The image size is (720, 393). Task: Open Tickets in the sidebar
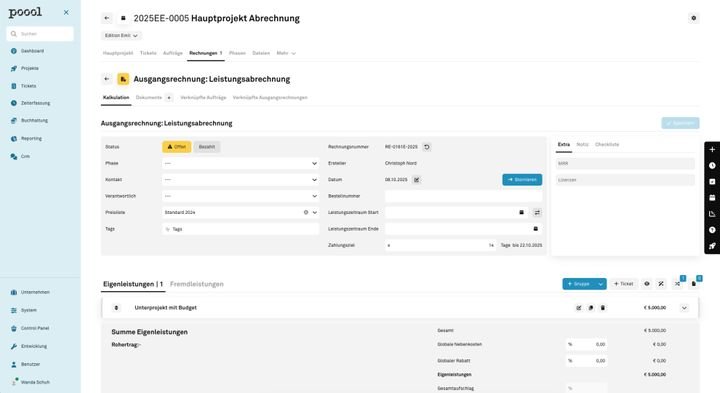28,86
